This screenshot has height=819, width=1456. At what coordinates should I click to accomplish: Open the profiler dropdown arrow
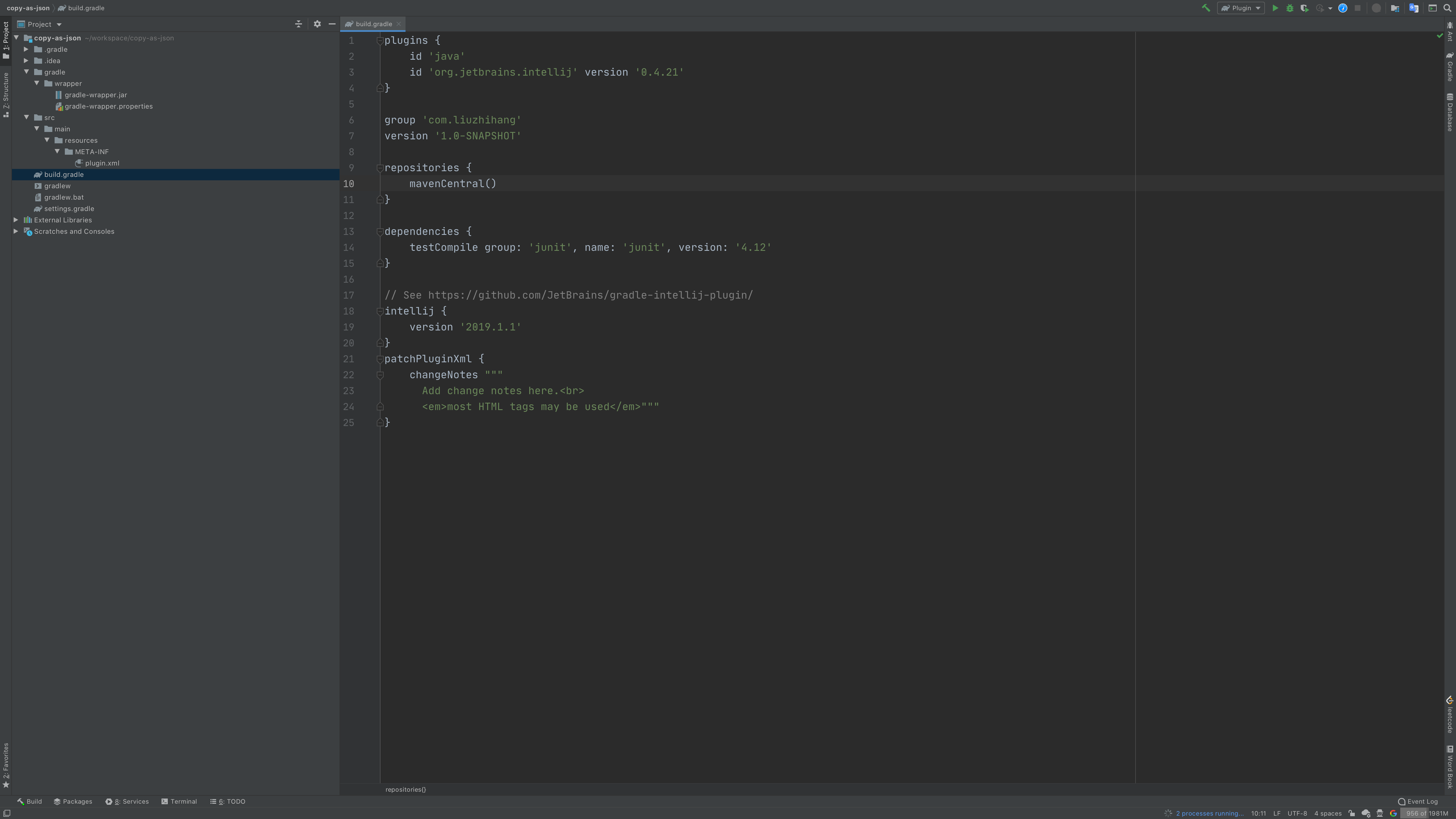coord(1330,9)
